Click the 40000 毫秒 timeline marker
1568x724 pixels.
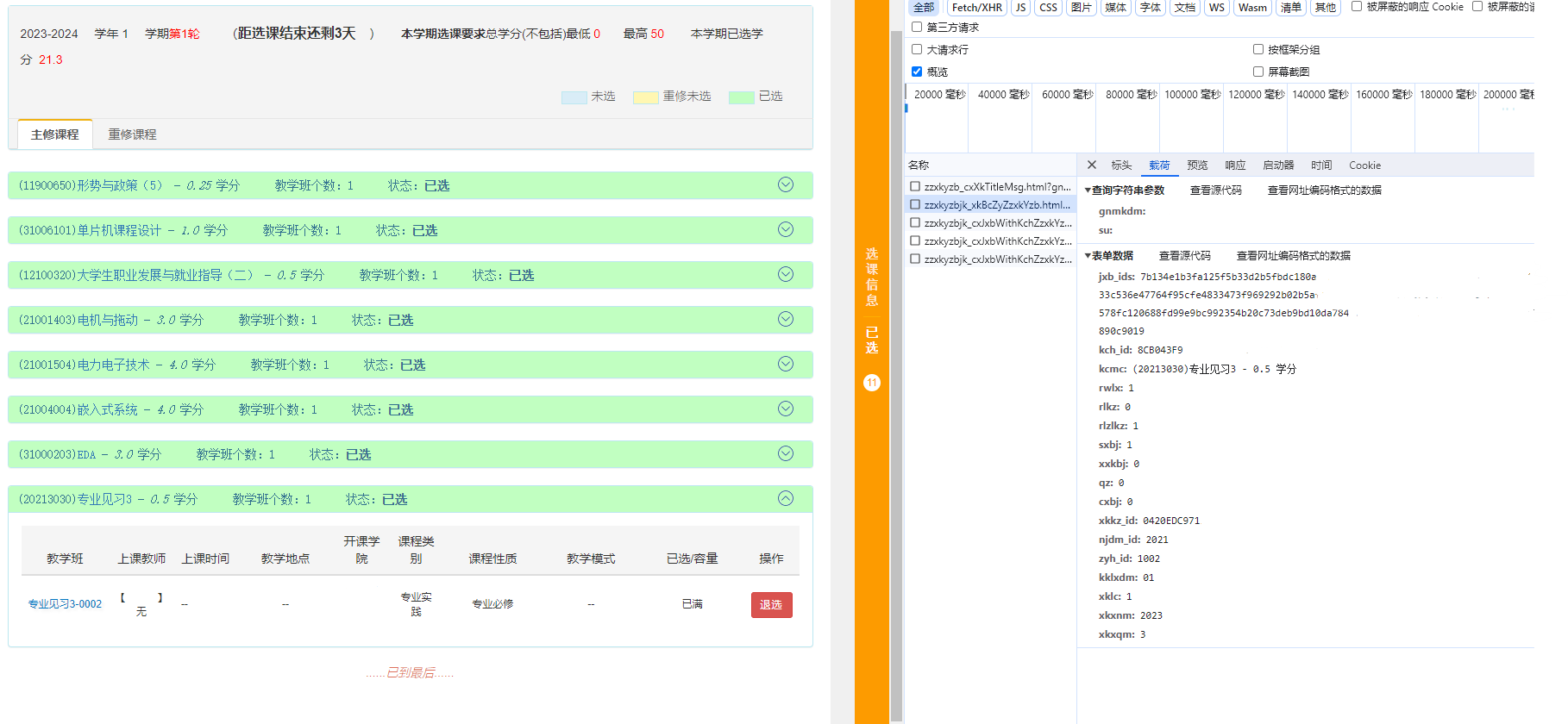[x=1003, y=95]
